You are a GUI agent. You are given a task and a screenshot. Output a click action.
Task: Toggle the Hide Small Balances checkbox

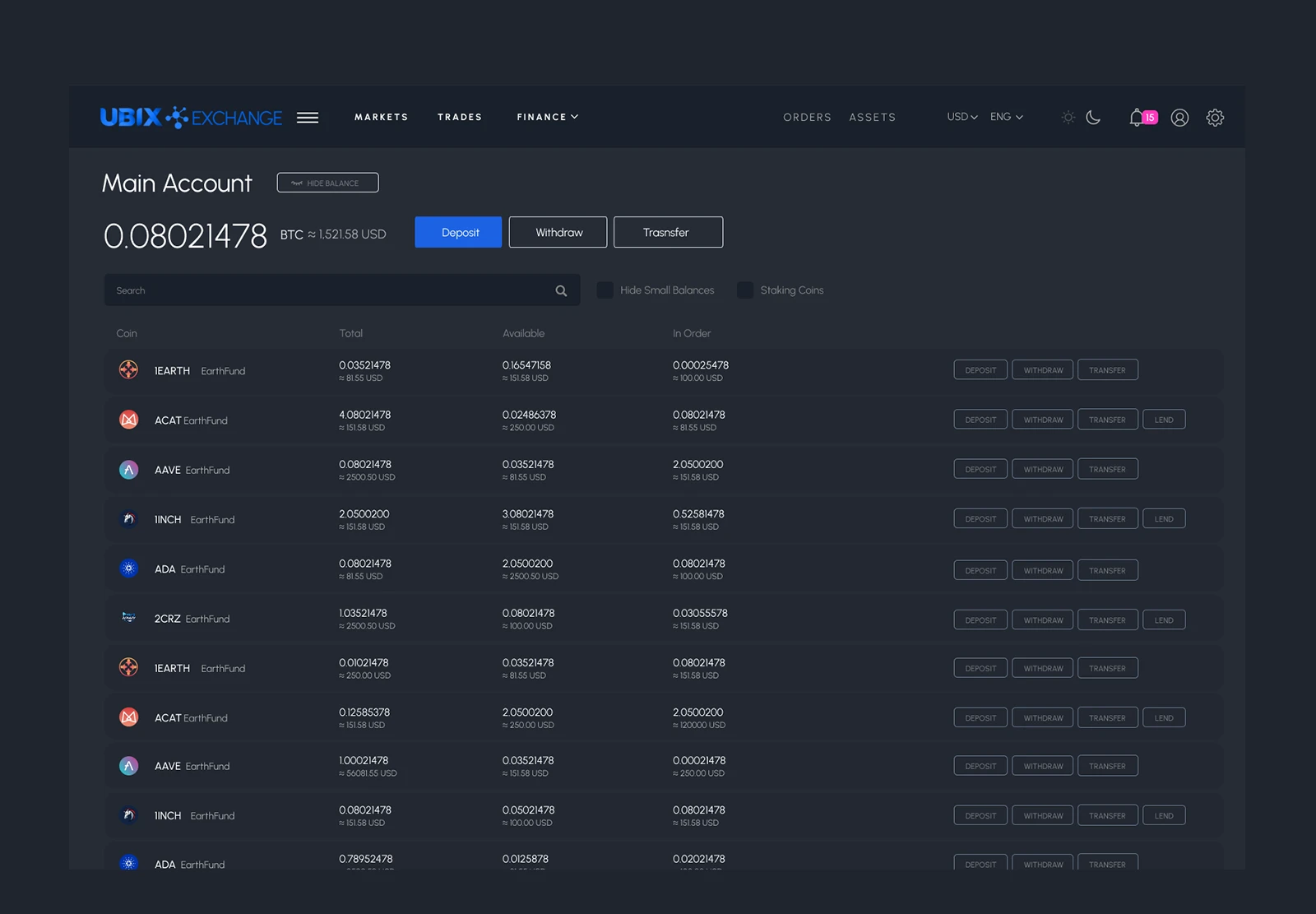click(605, 290)
